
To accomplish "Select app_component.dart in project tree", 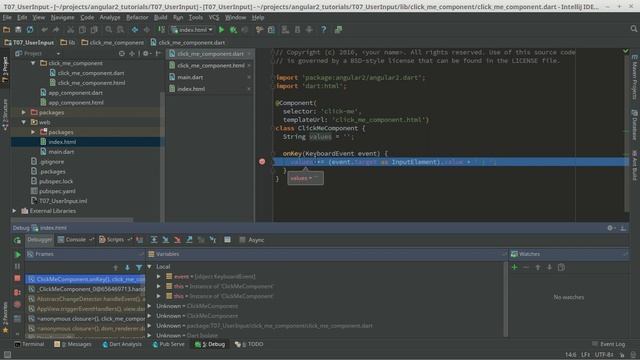I will 76,93.
